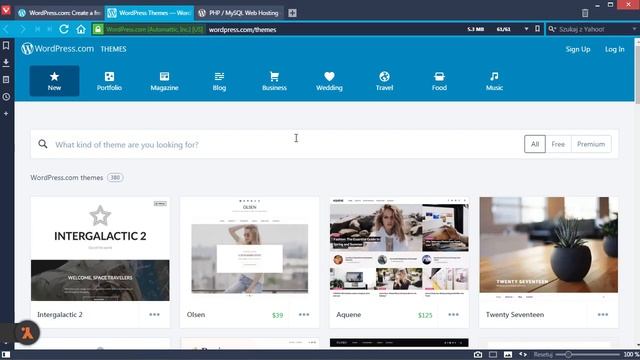Open page actions code icon
The image size is (640, 360).
click(523, 355)
